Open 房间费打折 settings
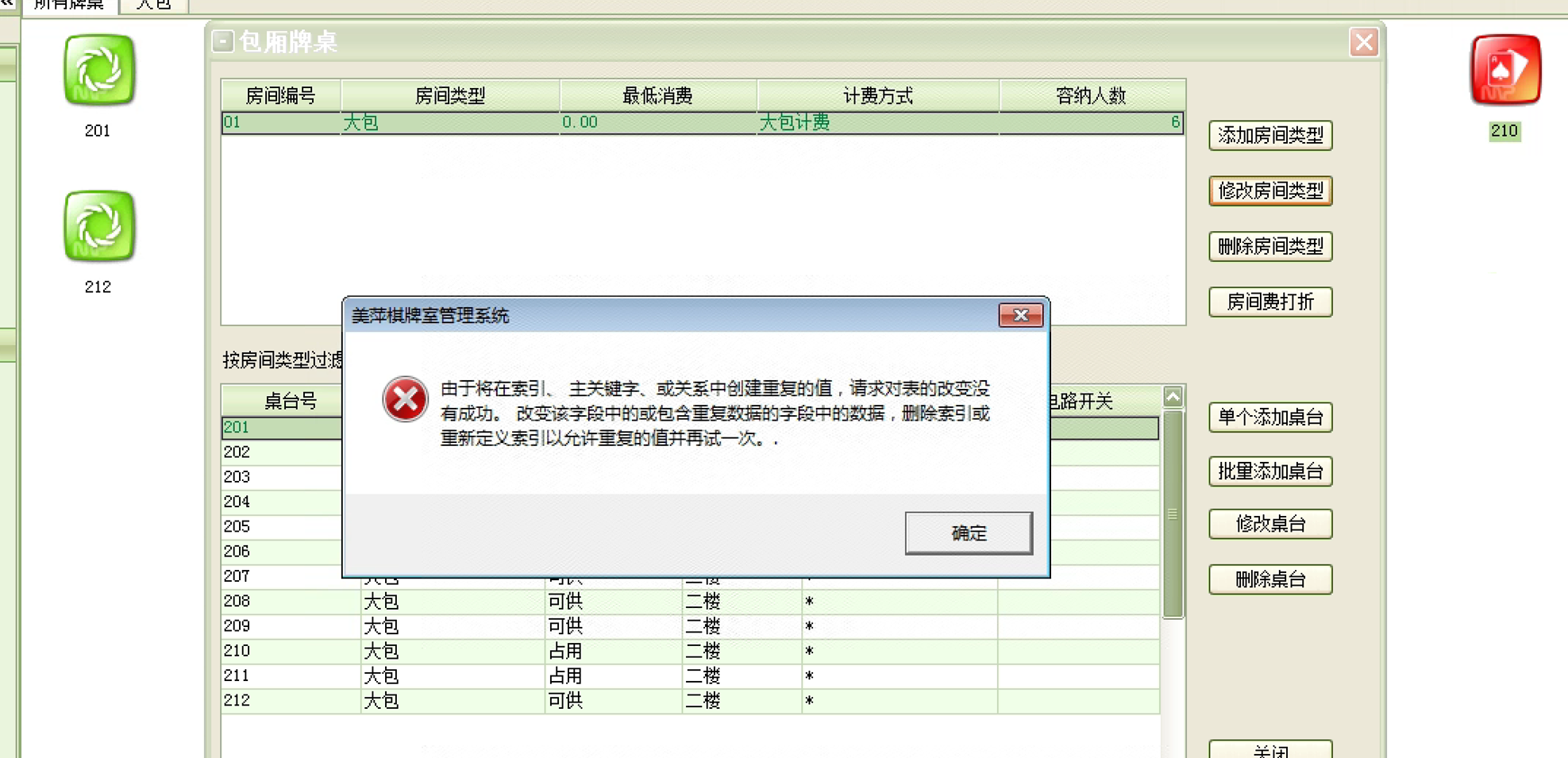This screenshot has height=758, width=1568. [x=1269, y=302]
